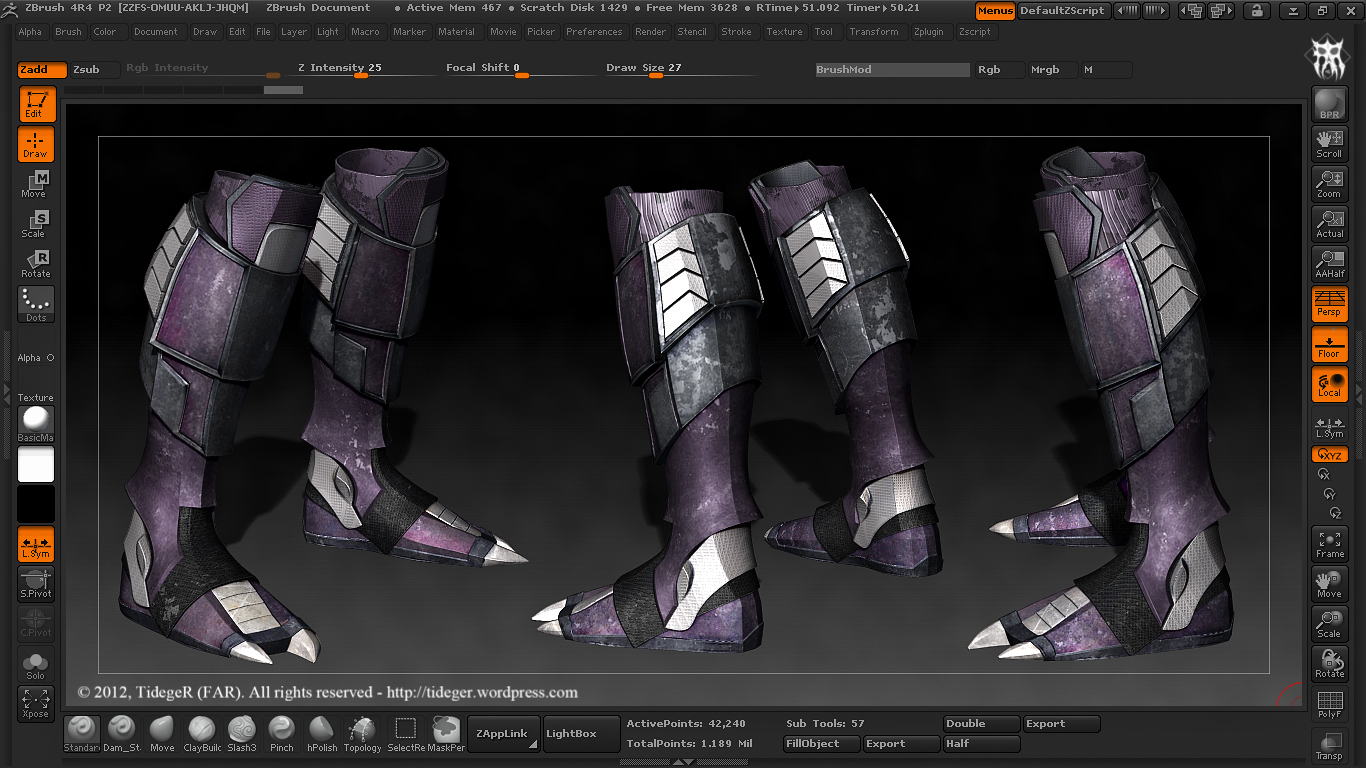Open the Preferences menu
Viewport: 1366px width, 768px height.
click(594, 32)
